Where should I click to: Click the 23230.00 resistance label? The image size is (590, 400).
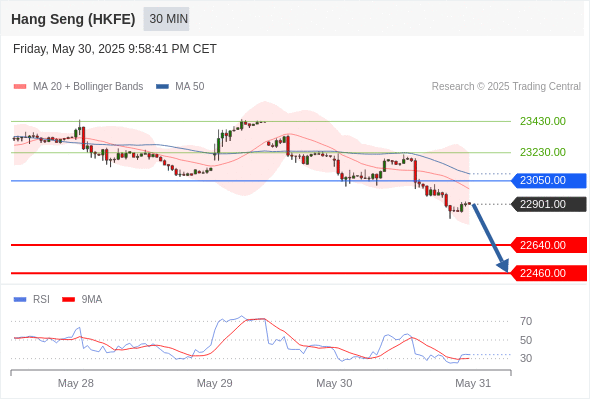coord(543,152)
